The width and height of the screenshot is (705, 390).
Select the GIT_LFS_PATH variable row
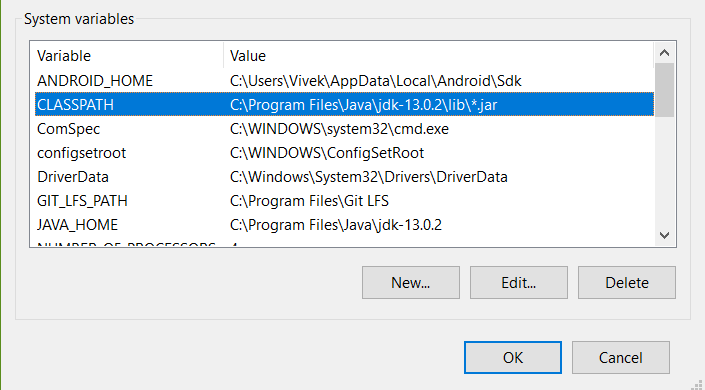pos(344,201)
